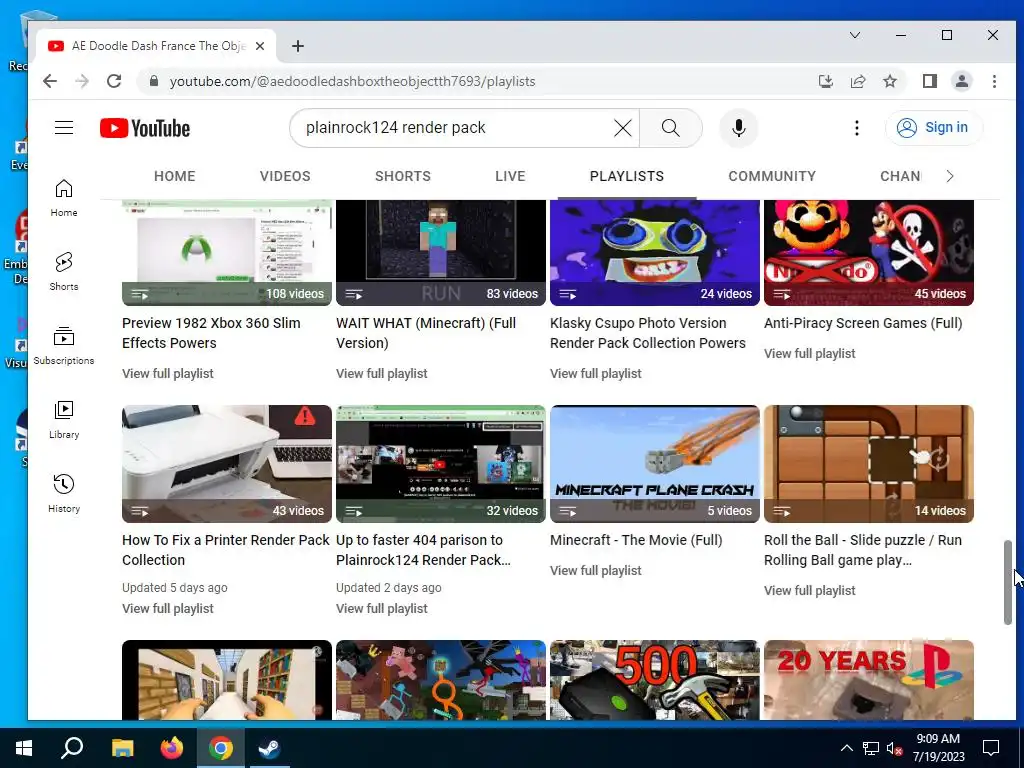1024x768 pixels.
Task: Open the Chrome profile avatar
Action: point(961,81)
